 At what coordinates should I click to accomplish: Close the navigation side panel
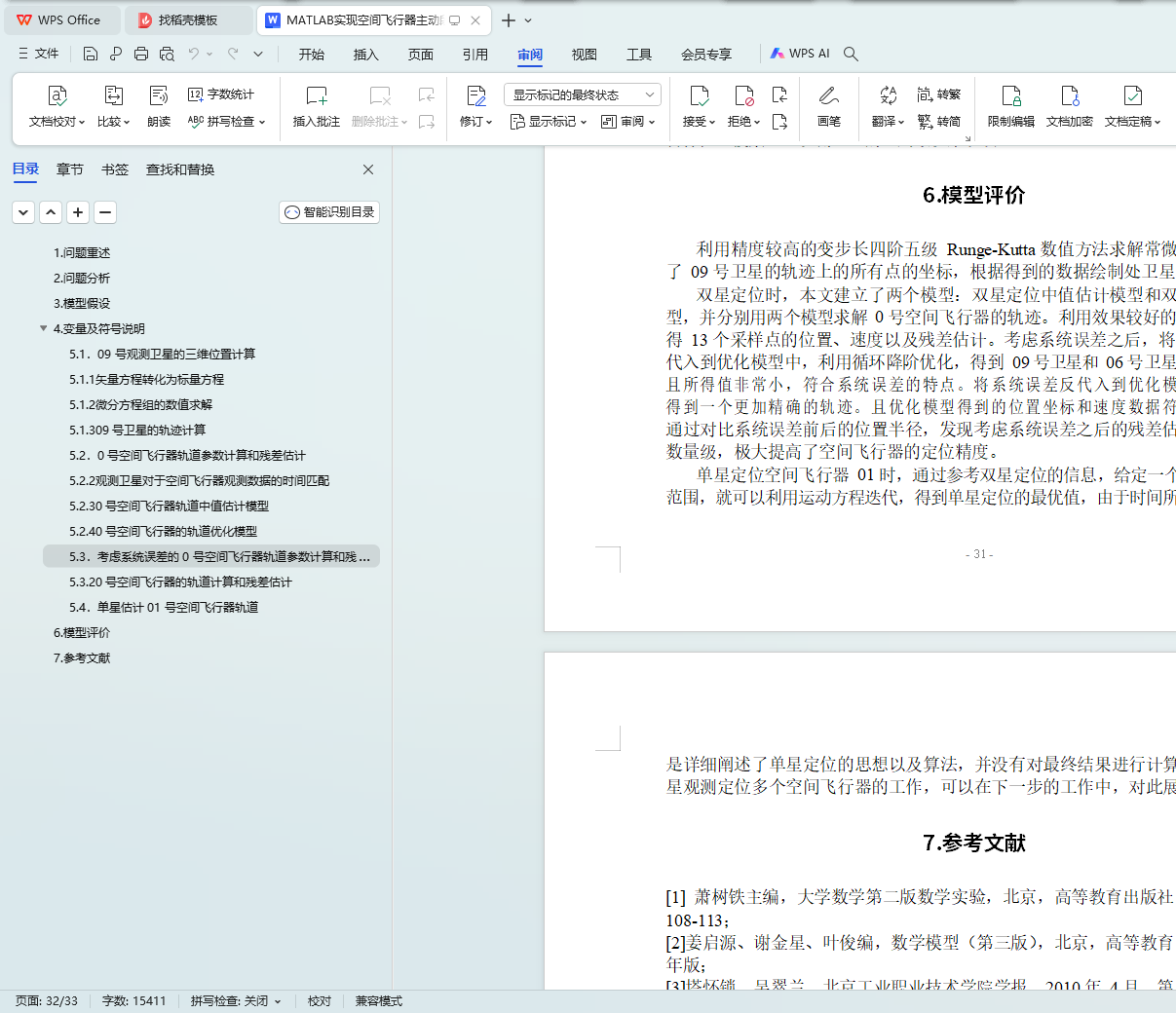click(368, 169)
